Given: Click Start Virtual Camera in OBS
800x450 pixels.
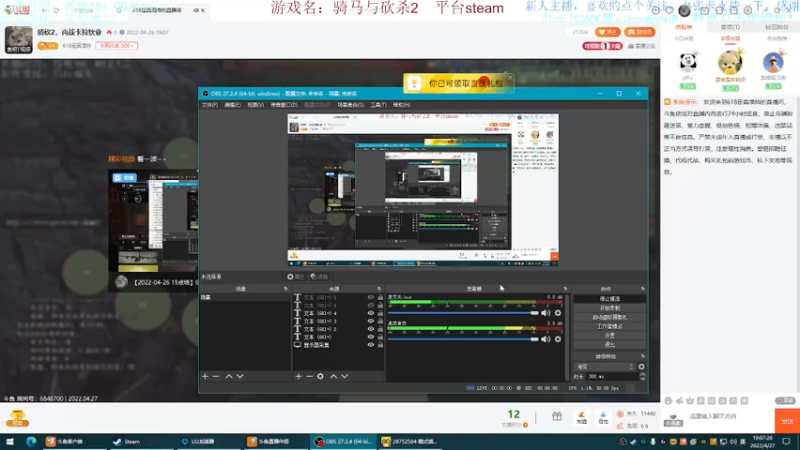Looking at the screenshot, I should coord(610,317).
